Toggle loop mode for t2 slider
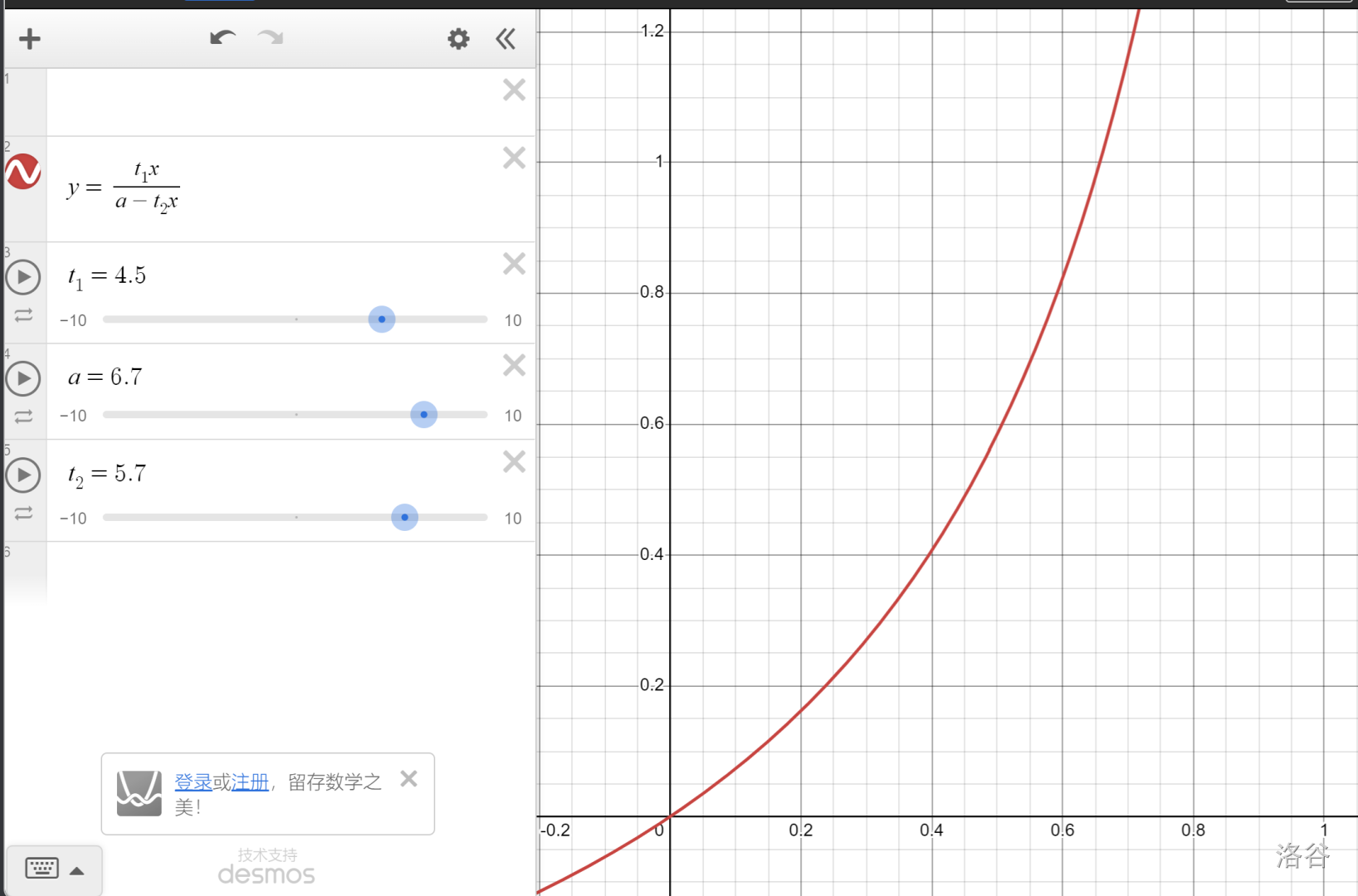Image resolution: width=1358 pixels, height=896 pixels. tap(23, 514)
